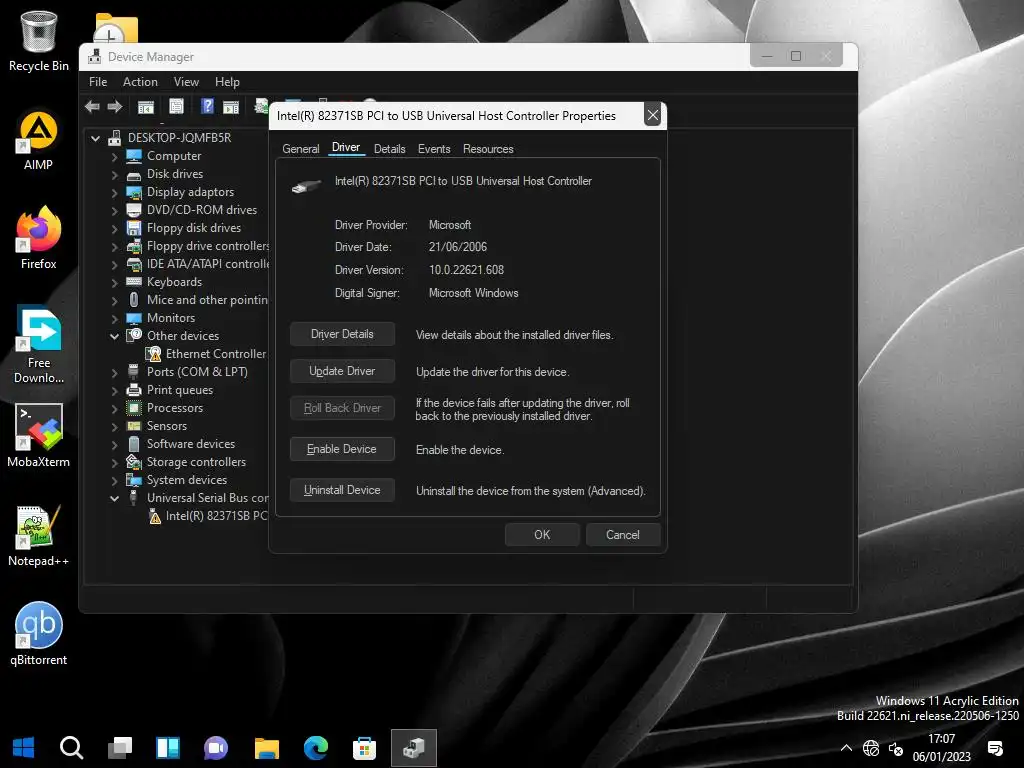Collapse the Other devices category
Image resolution: width=1024 pixels, height=768 pixels.
[x=114, y=336]
